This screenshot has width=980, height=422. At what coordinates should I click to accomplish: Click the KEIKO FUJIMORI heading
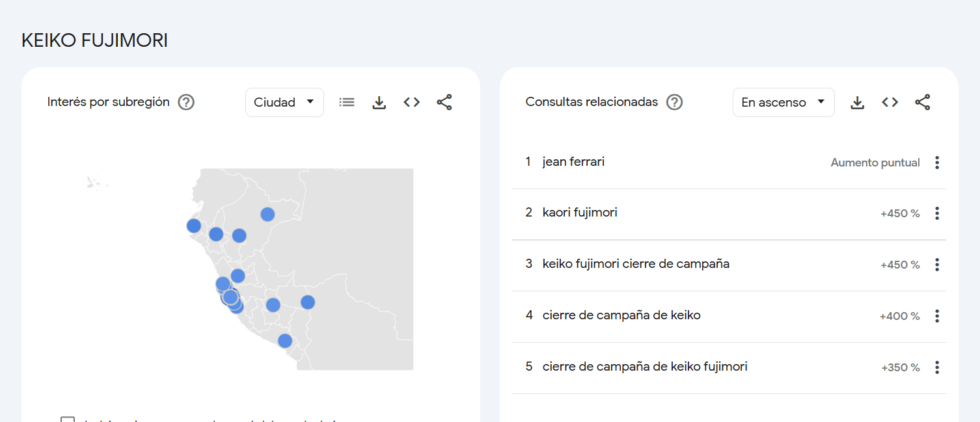(94, 41)
